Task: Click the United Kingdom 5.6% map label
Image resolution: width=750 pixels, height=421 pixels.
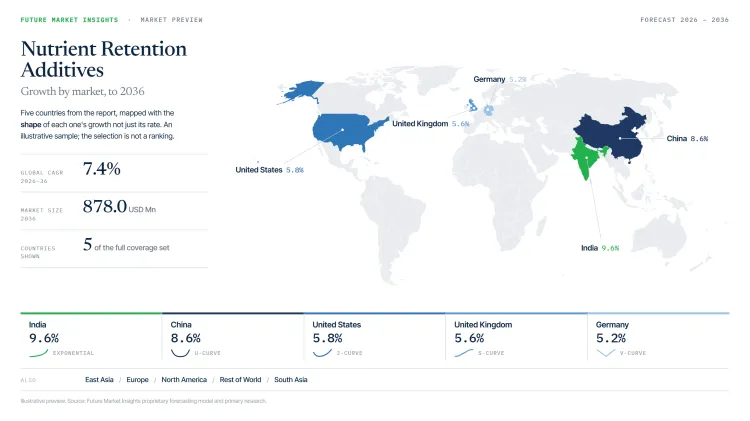Action: coord(430,123)
